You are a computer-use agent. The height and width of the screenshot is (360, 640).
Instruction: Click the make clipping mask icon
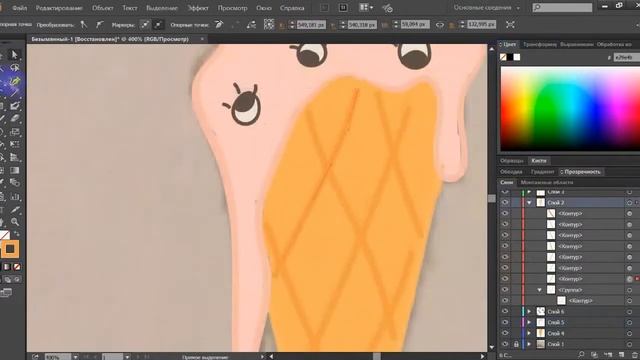coord(595,355)
